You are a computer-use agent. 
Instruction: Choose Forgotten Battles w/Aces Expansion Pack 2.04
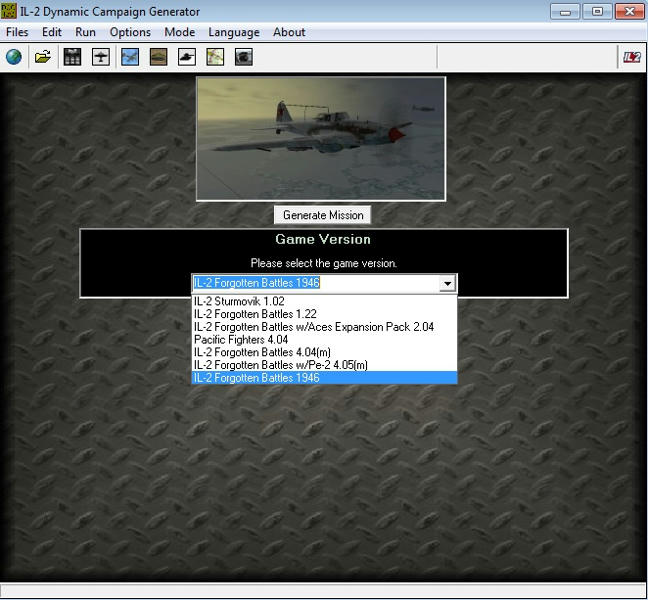coord(324,327)
